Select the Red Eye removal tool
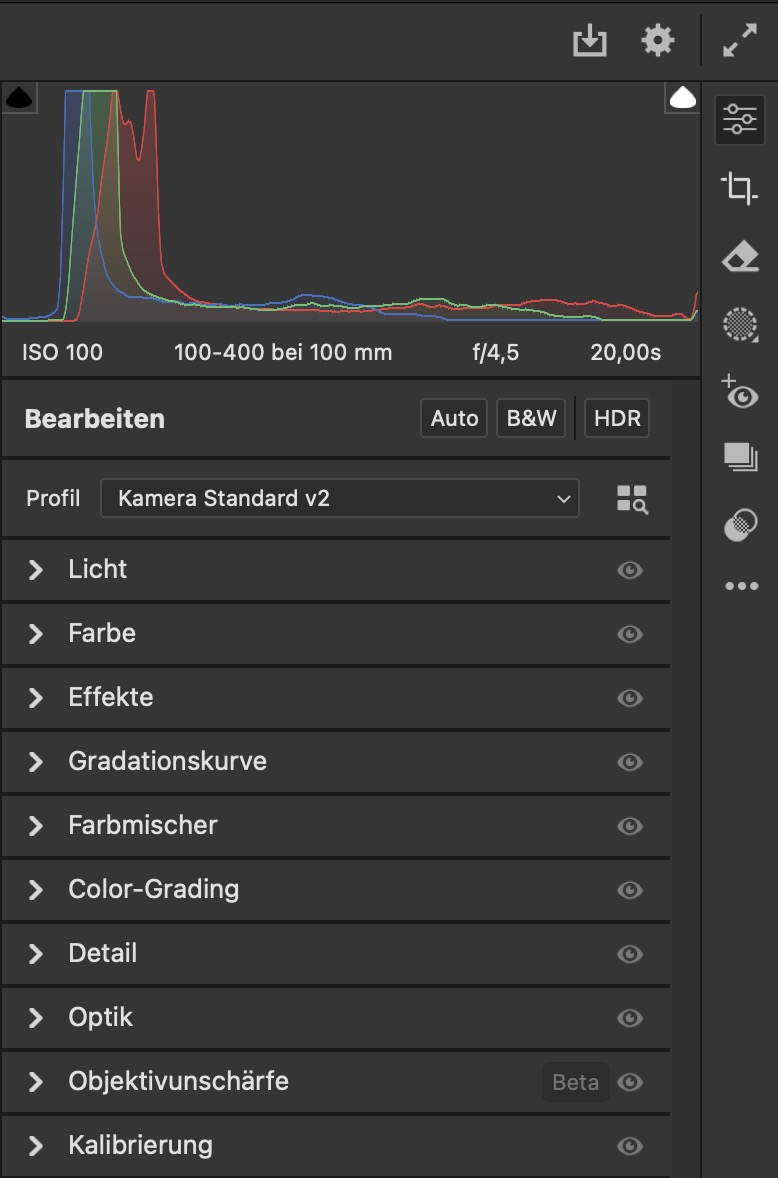The height and width of the screenshot is (1178, 778). pyautogui.click(x=740, y=392)
